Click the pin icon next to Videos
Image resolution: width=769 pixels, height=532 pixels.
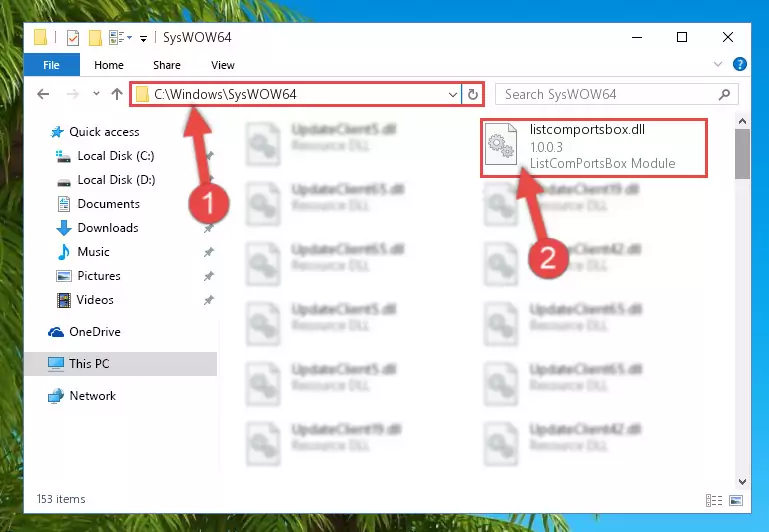pyautogui.click(x=209, y=300)
